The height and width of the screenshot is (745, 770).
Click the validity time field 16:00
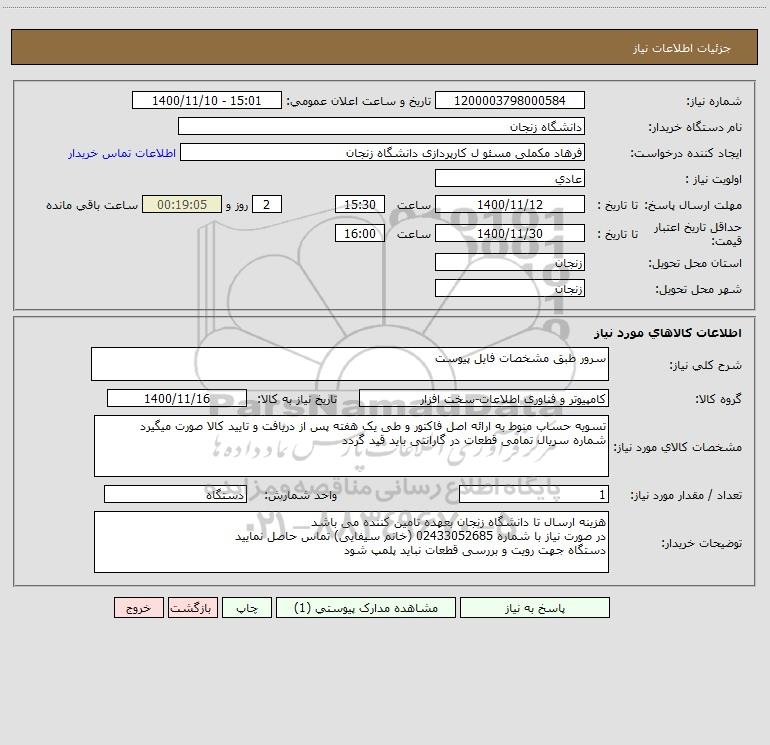[359, 233]
